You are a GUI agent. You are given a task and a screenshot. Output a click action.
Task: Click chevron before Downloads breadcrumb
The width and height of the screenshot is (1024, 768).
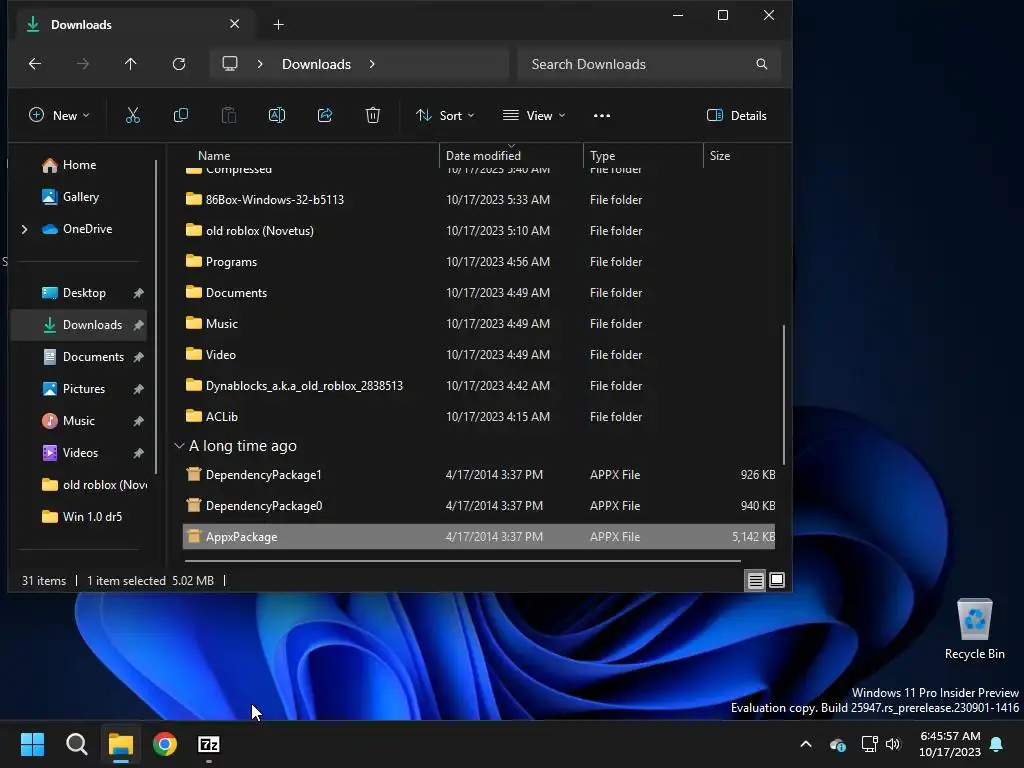260,64
